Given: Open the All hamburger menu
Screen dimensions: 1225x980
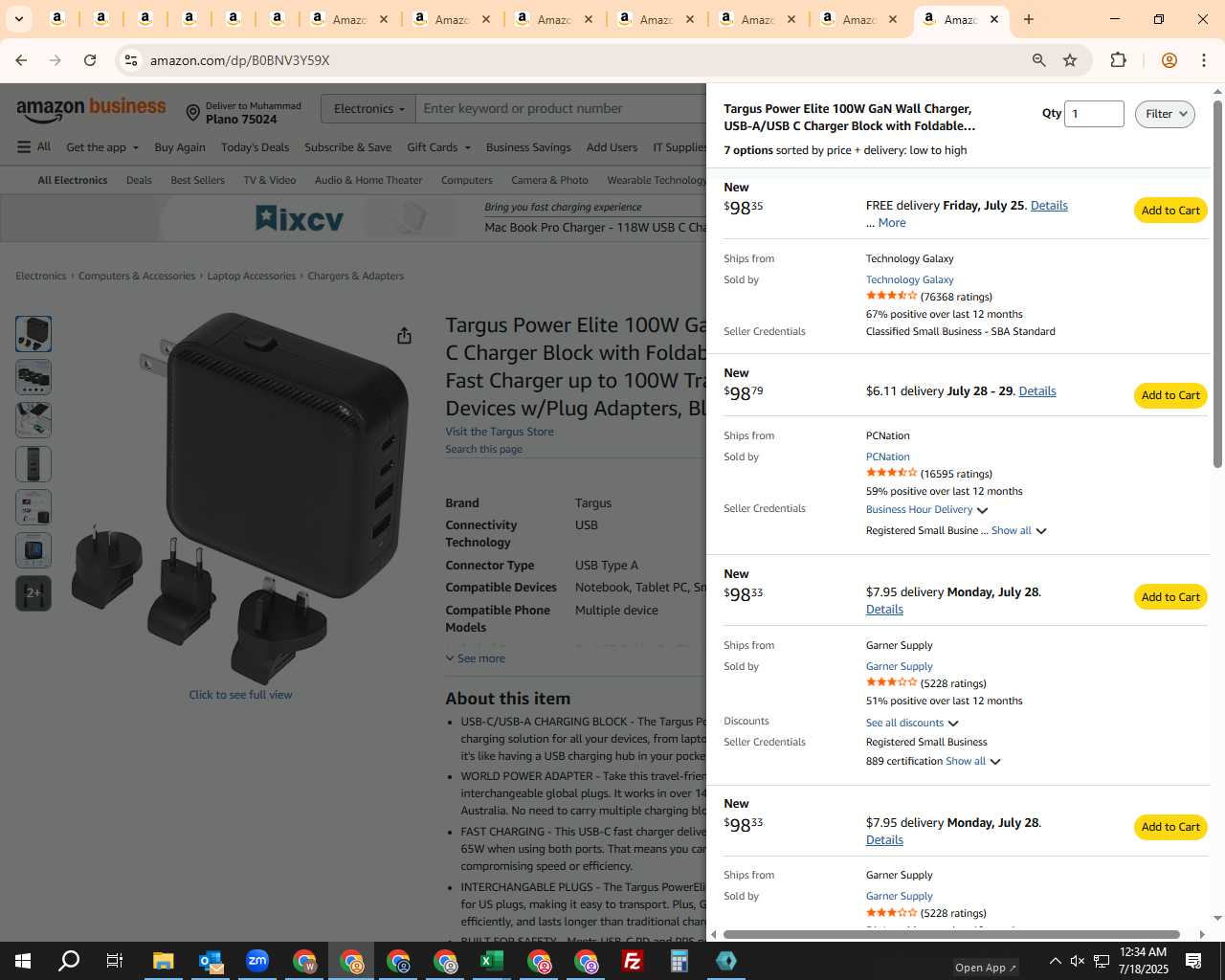Looking at the screenshot, I should click(x=33, y=146).
